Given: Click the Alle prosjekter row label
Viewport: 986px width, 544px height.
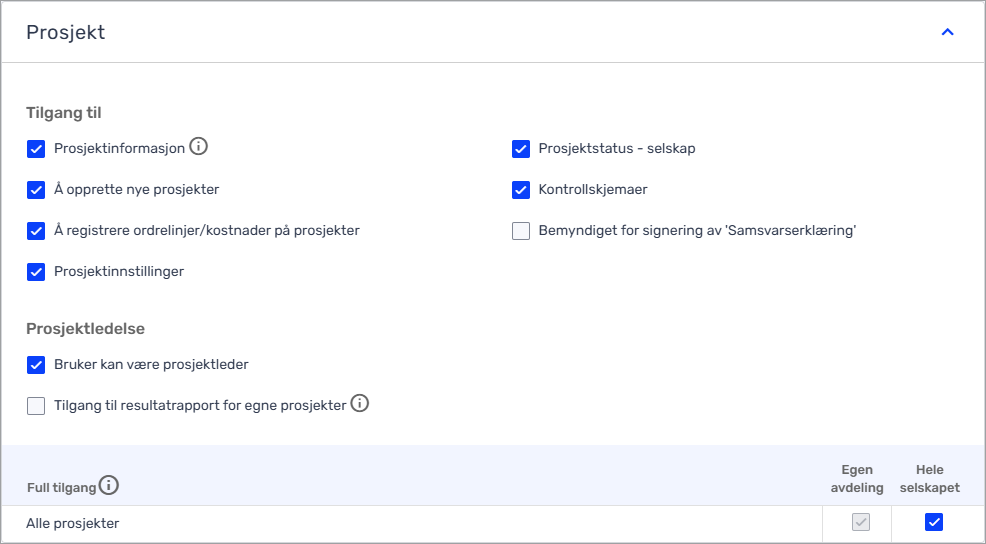Looking at the screenshot, I should point(73,523).
